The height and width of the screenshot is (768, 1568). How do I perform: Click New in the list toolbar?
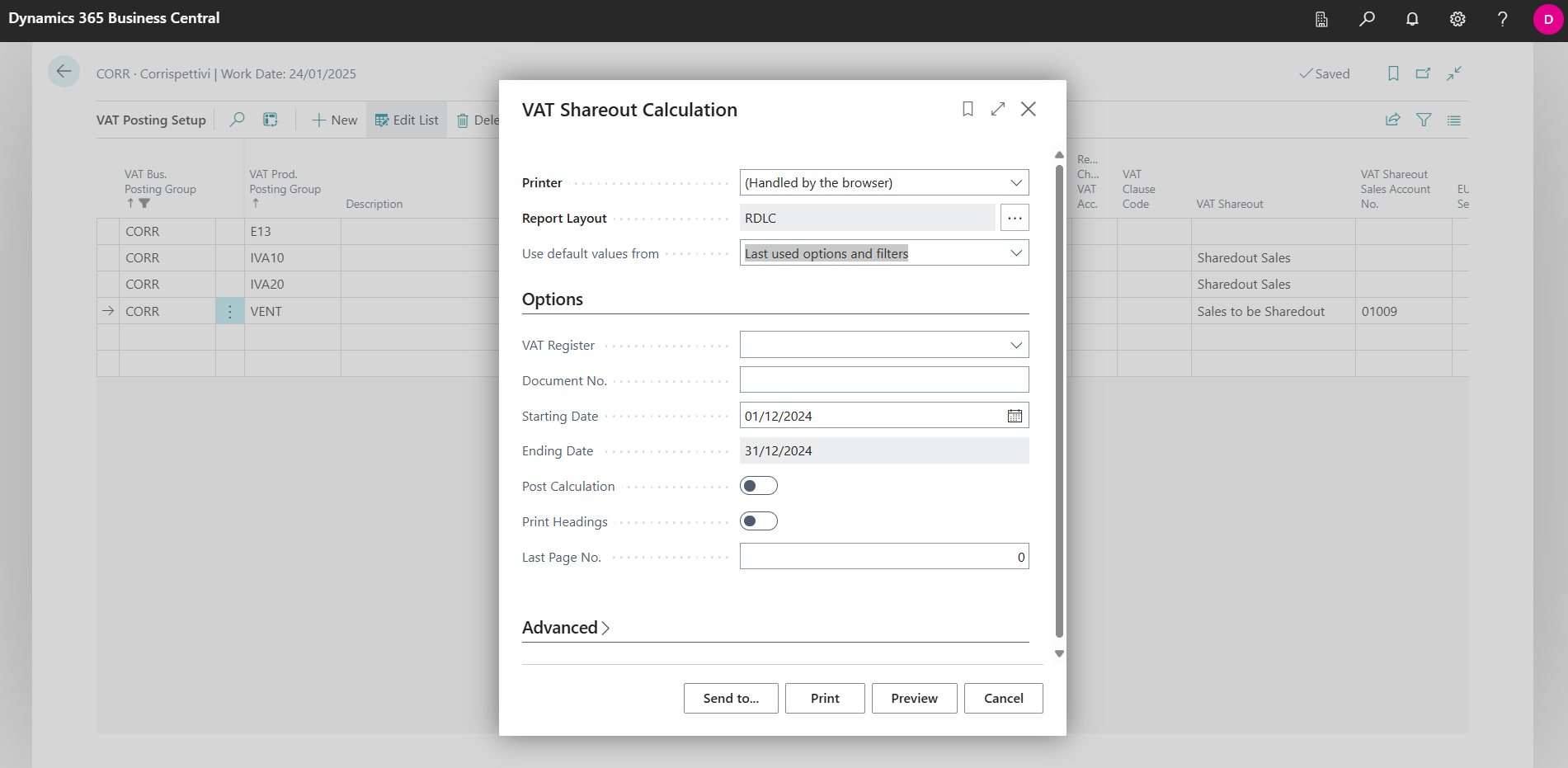click(x=334, y=120)
